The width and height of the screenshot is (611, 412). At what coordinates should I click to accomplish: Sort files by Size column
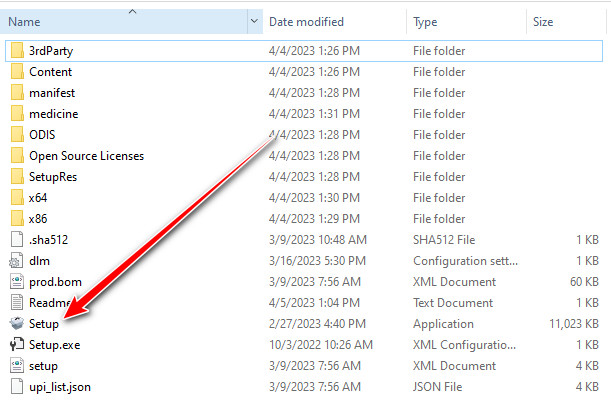click(543, 21)
